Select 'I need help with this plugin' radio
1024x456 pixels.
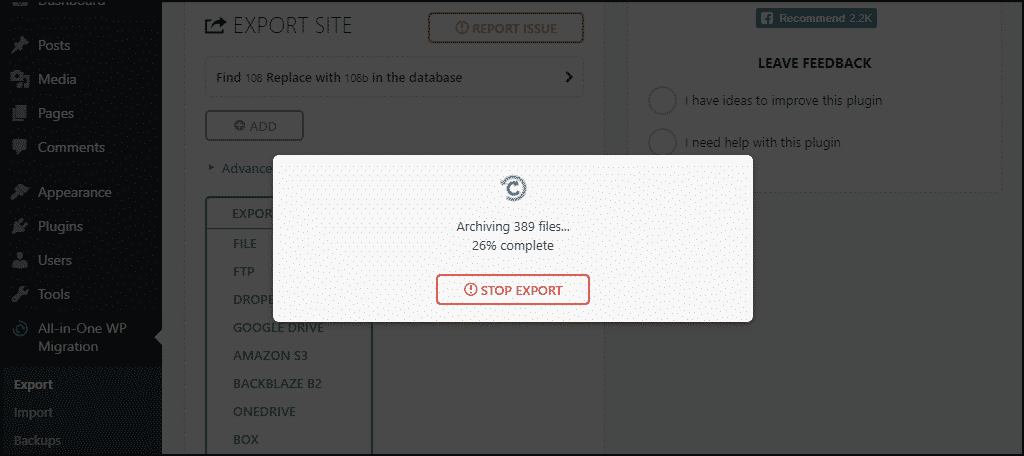tap(662, 142)
